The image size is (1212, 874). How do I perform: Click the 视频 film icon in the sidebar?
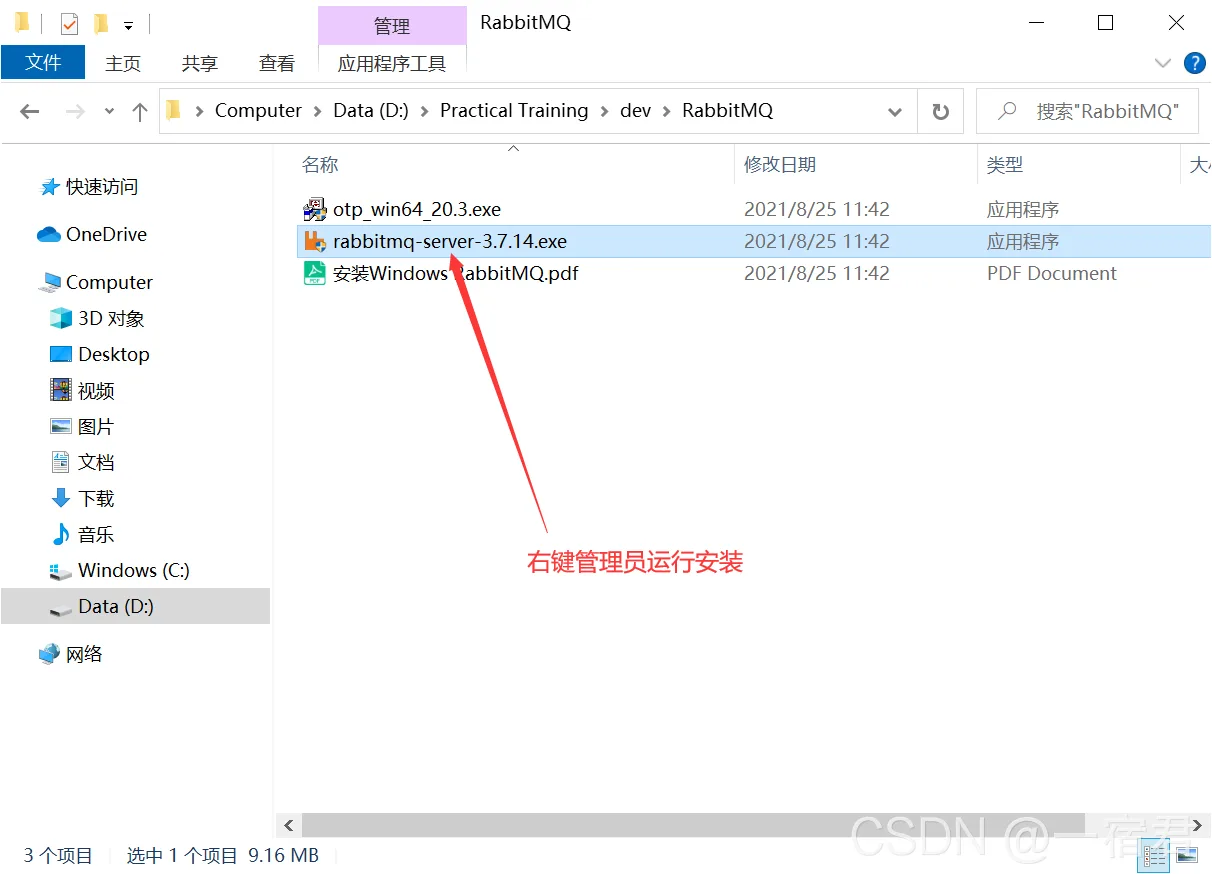(61, 390)
